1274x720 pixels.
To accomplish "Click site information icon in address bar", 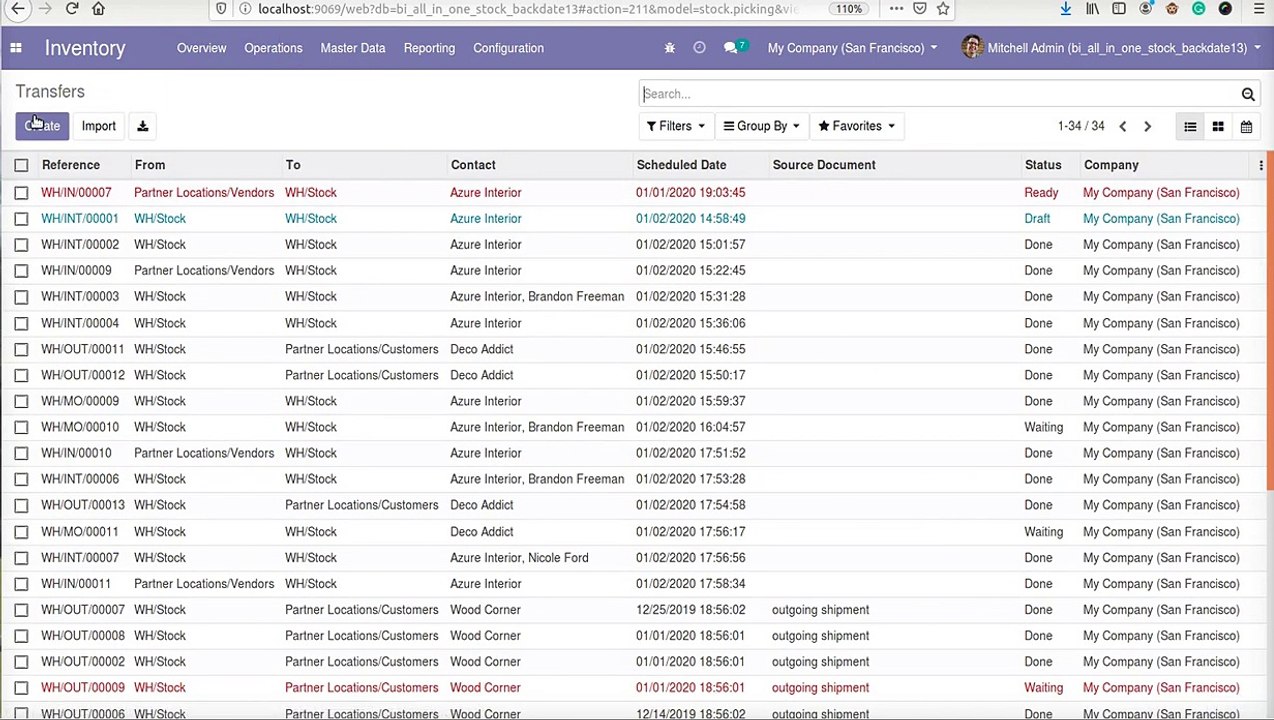I will click(245, 9).
